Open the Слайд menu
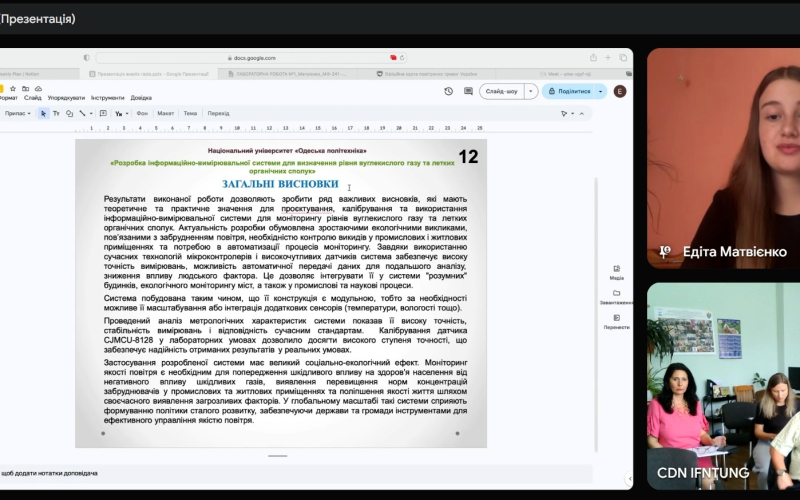 [x=33, y=97]
